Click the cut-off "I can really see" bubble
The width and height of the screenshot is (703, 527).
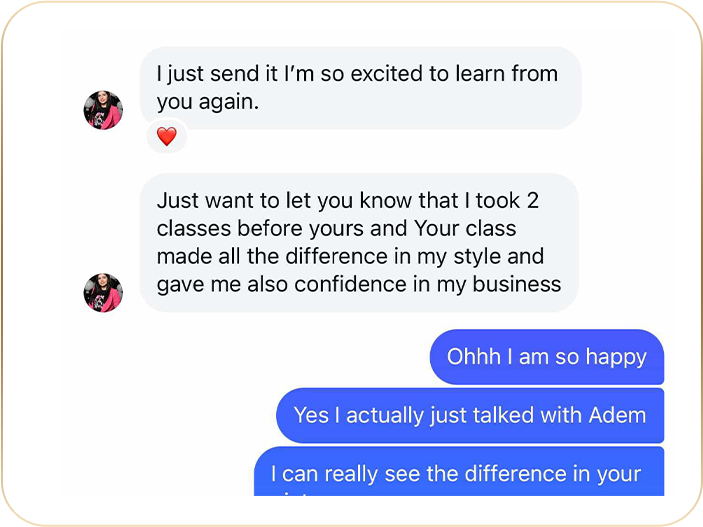tap(459, 471)
